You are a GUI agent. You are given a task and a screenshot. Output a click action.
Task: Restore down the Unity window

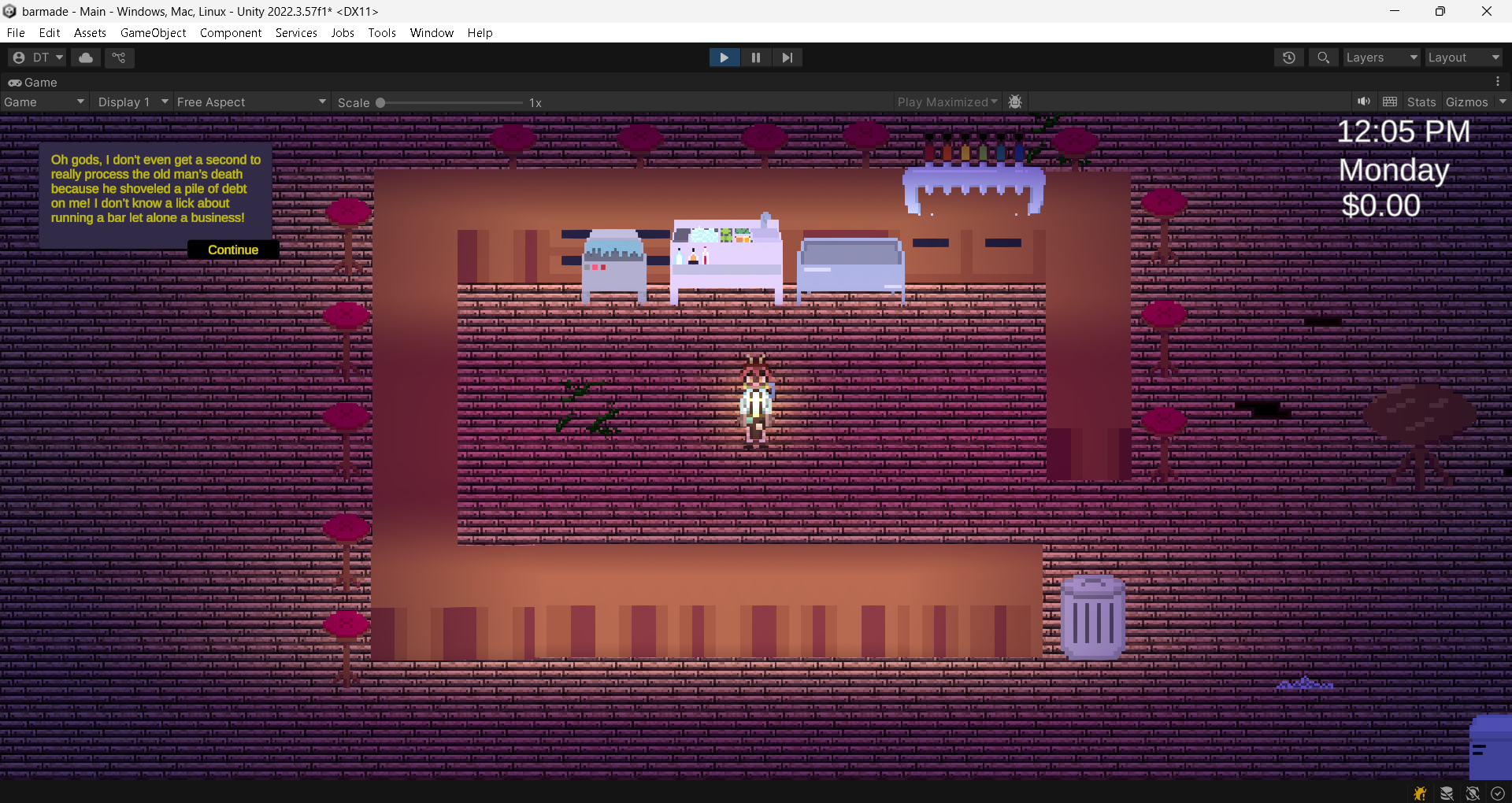click(x=1440, y=11)
